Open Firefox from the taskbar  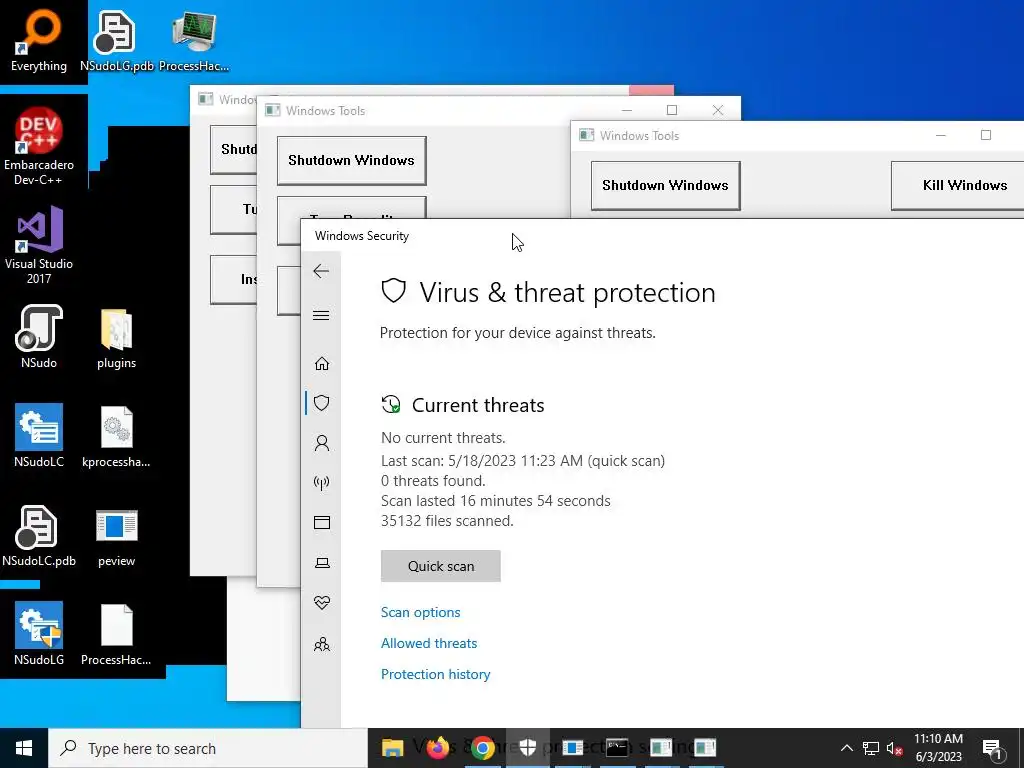(x=438, y=748)
